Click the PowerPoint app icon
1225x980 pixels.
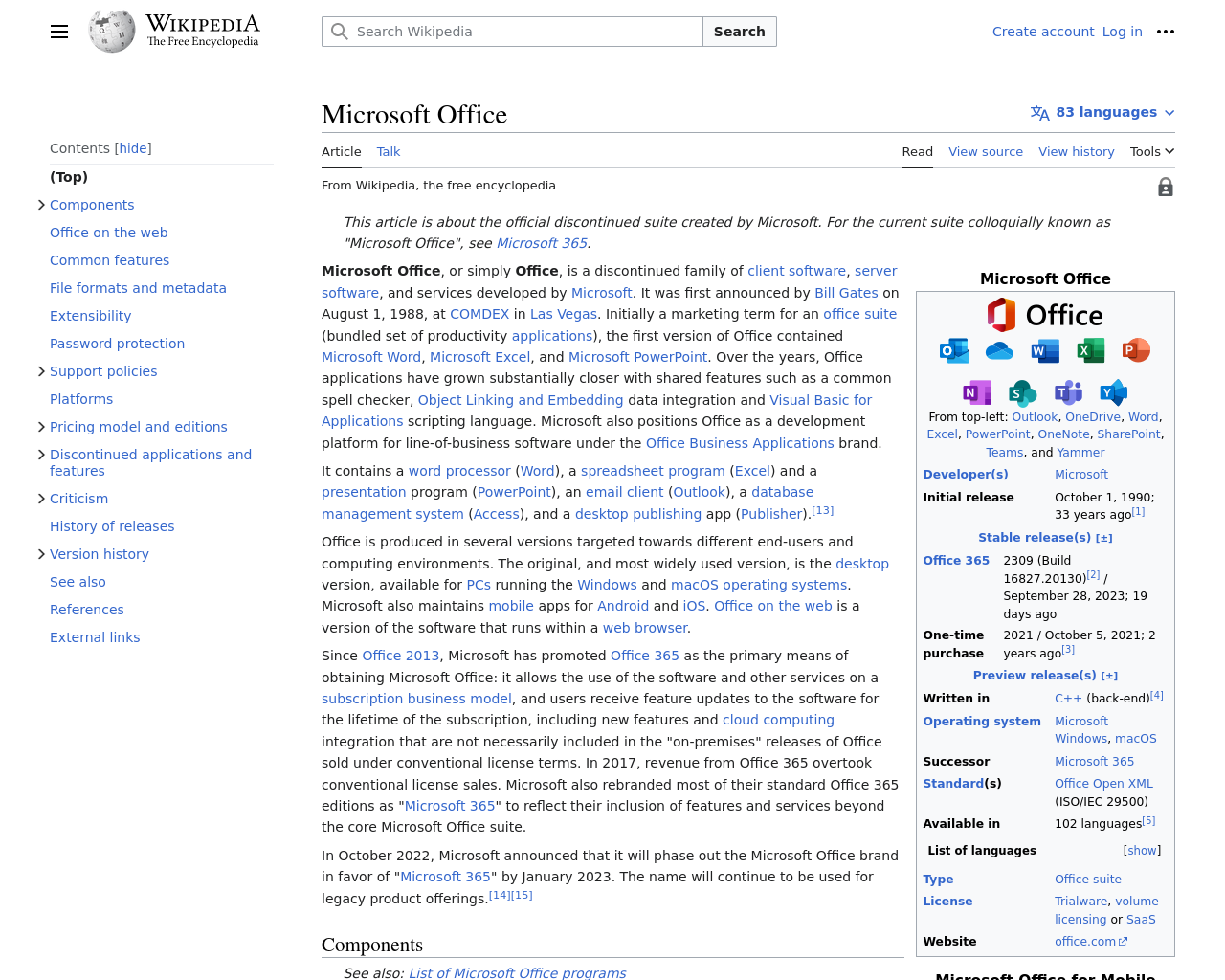tap(1136, 350)
